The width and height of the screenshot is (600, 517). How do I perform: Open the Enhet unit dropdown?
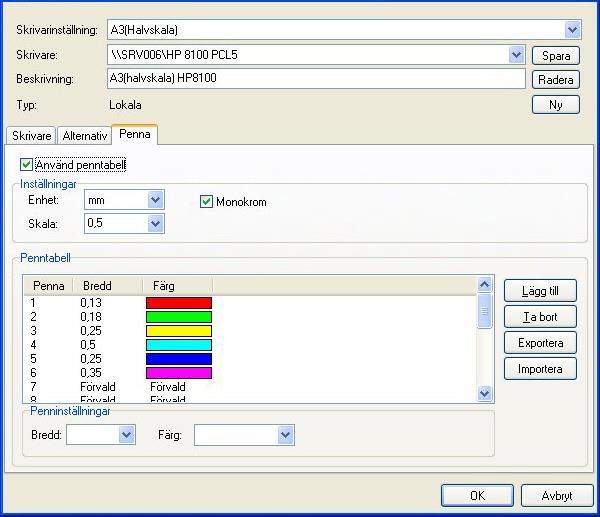[x=155, y=200]
